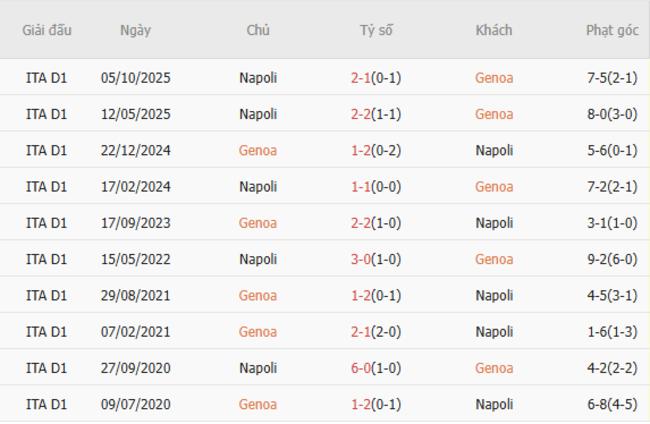The height and width of the screenshot is (424, 650).
Task: Select the "Tỷ số" column header
Action: tap(377, 30)
